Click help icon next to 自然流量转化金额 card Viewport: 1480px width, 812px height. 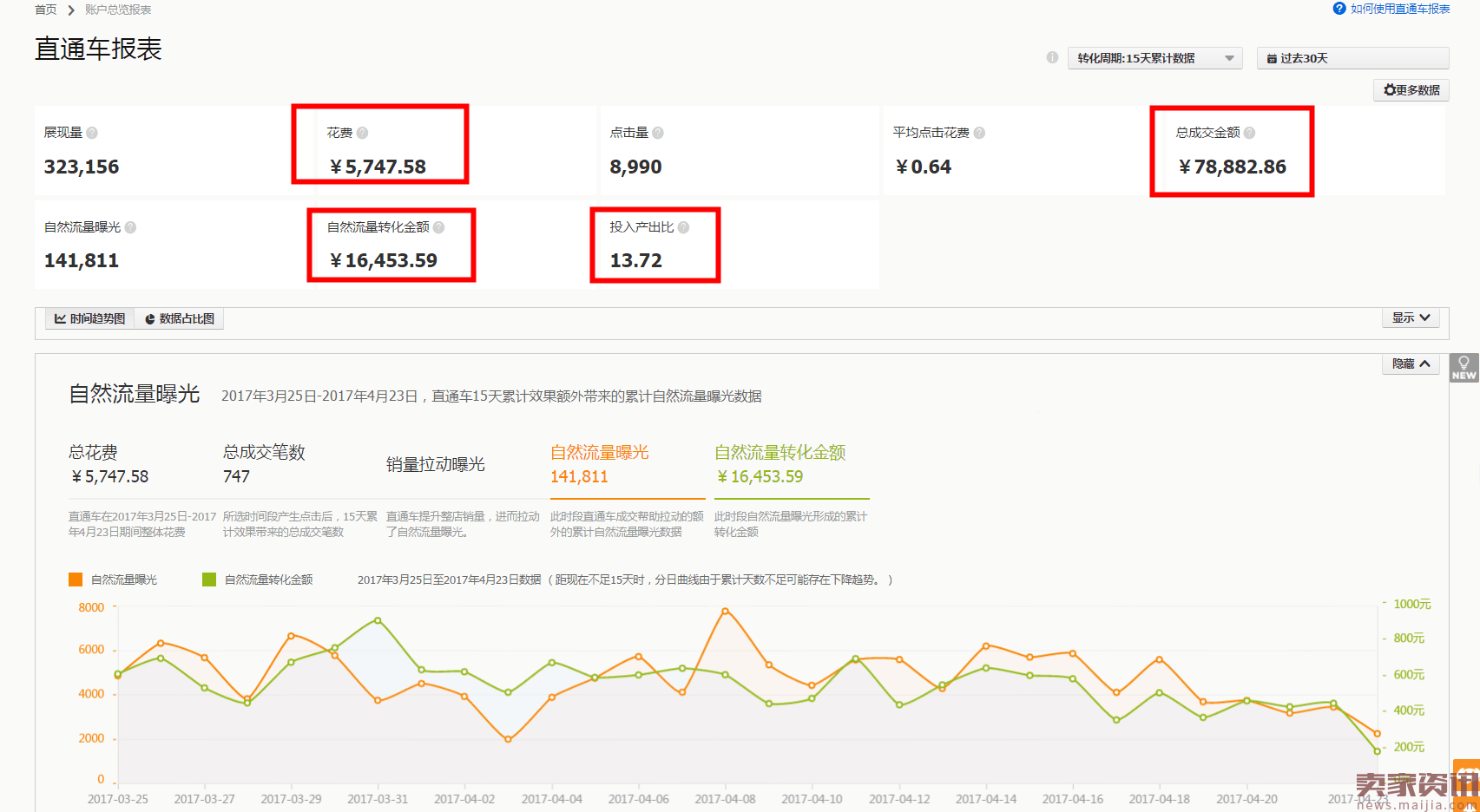pyautogui.click(x=438, y=227)
